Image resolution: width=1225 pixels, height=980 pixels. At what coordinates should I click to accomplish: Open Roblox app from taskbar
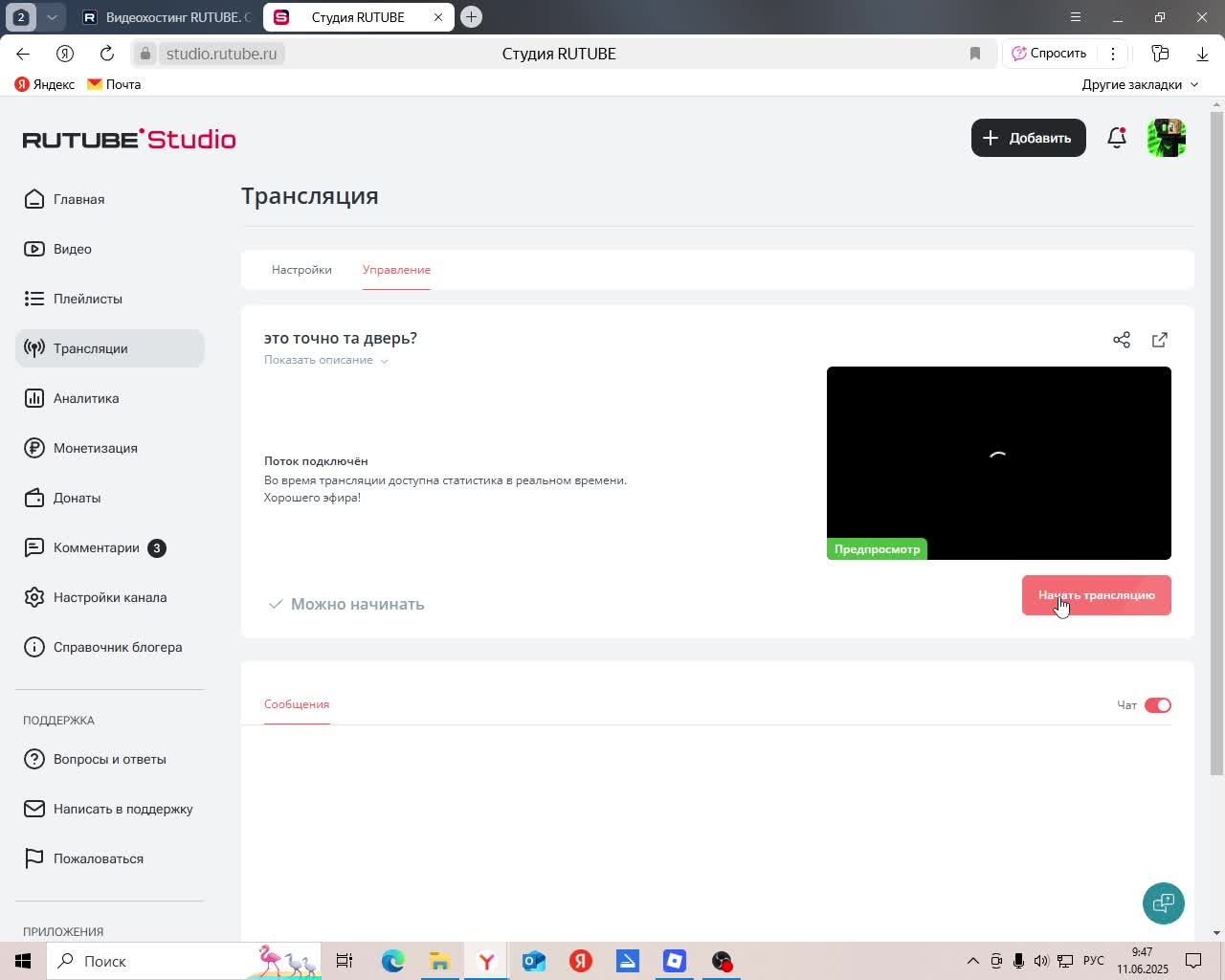click(x=675, y=961)
